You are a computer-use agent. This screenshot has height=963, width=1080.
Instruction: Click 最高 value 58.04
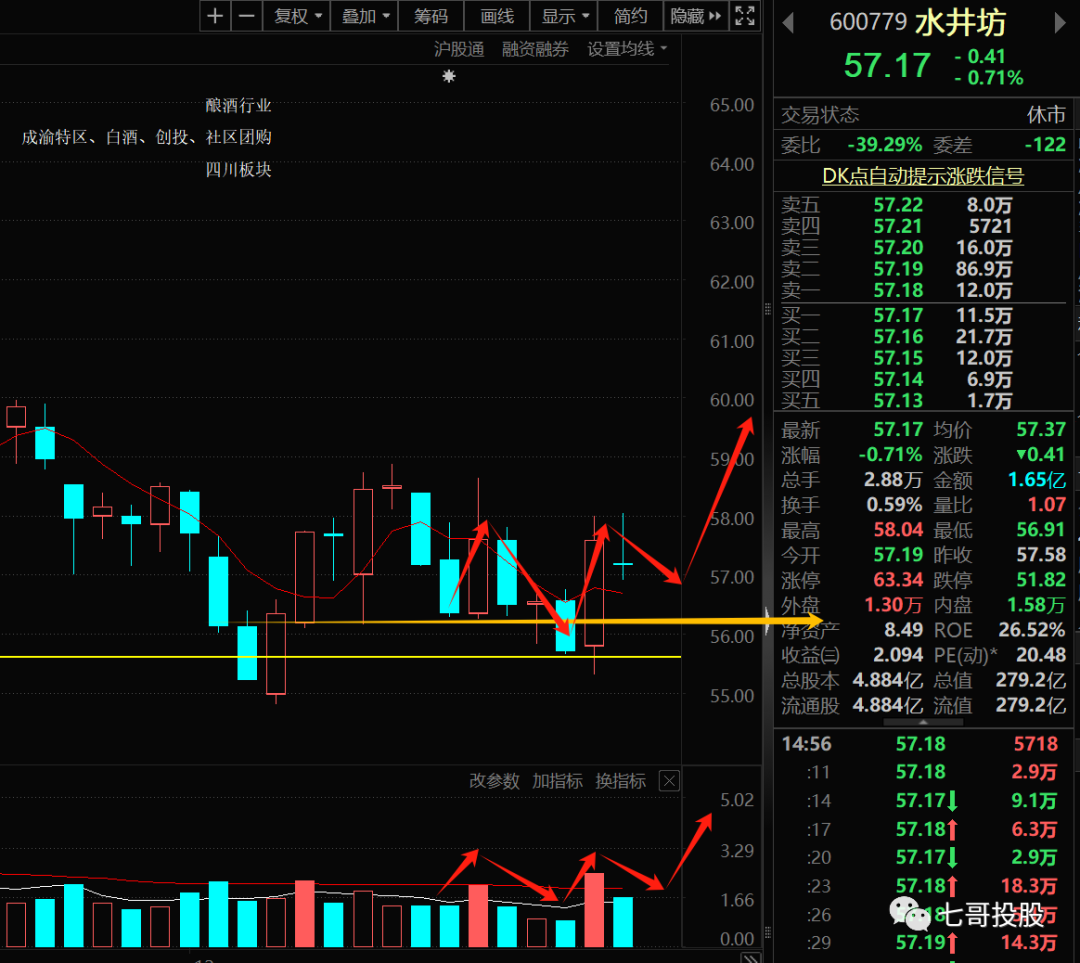click(898, 530)
